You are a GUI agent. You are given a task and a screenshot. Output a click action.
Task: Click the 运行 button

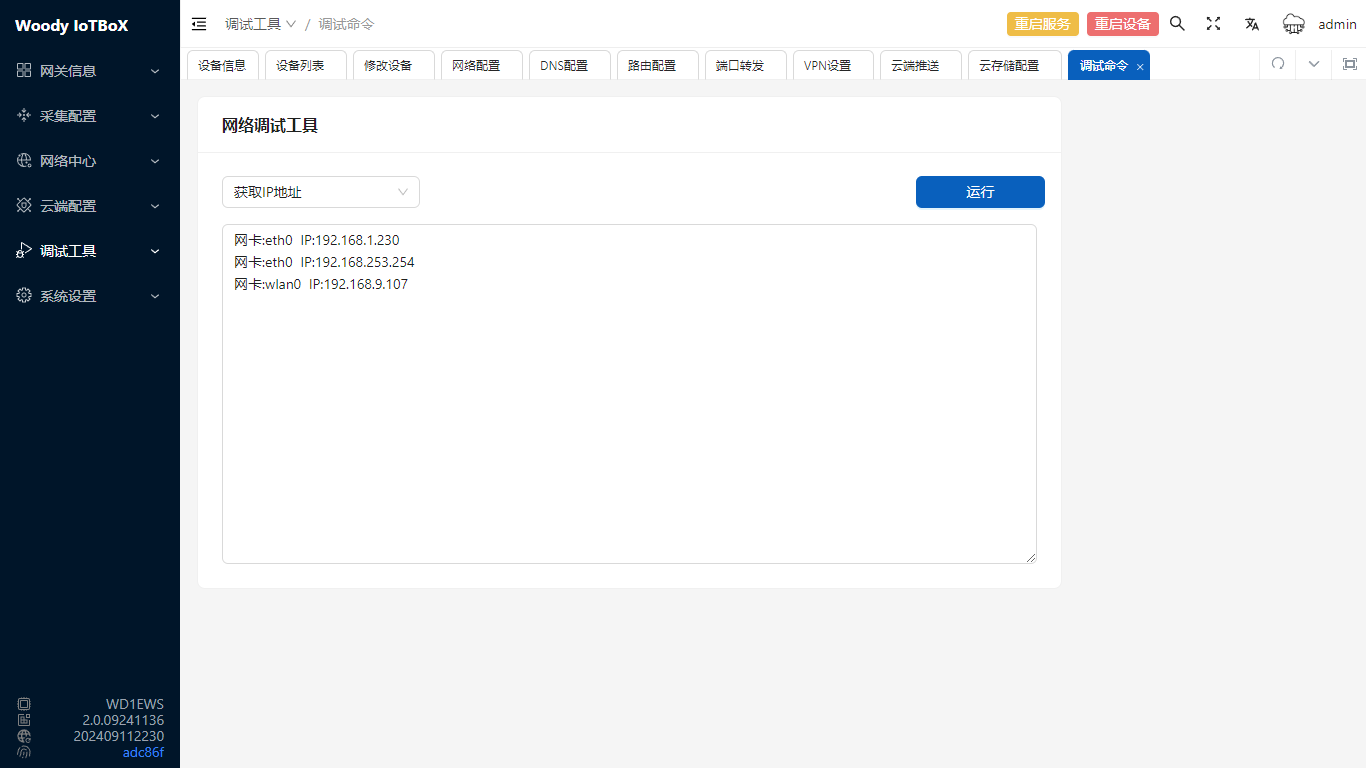coord(979,192)
